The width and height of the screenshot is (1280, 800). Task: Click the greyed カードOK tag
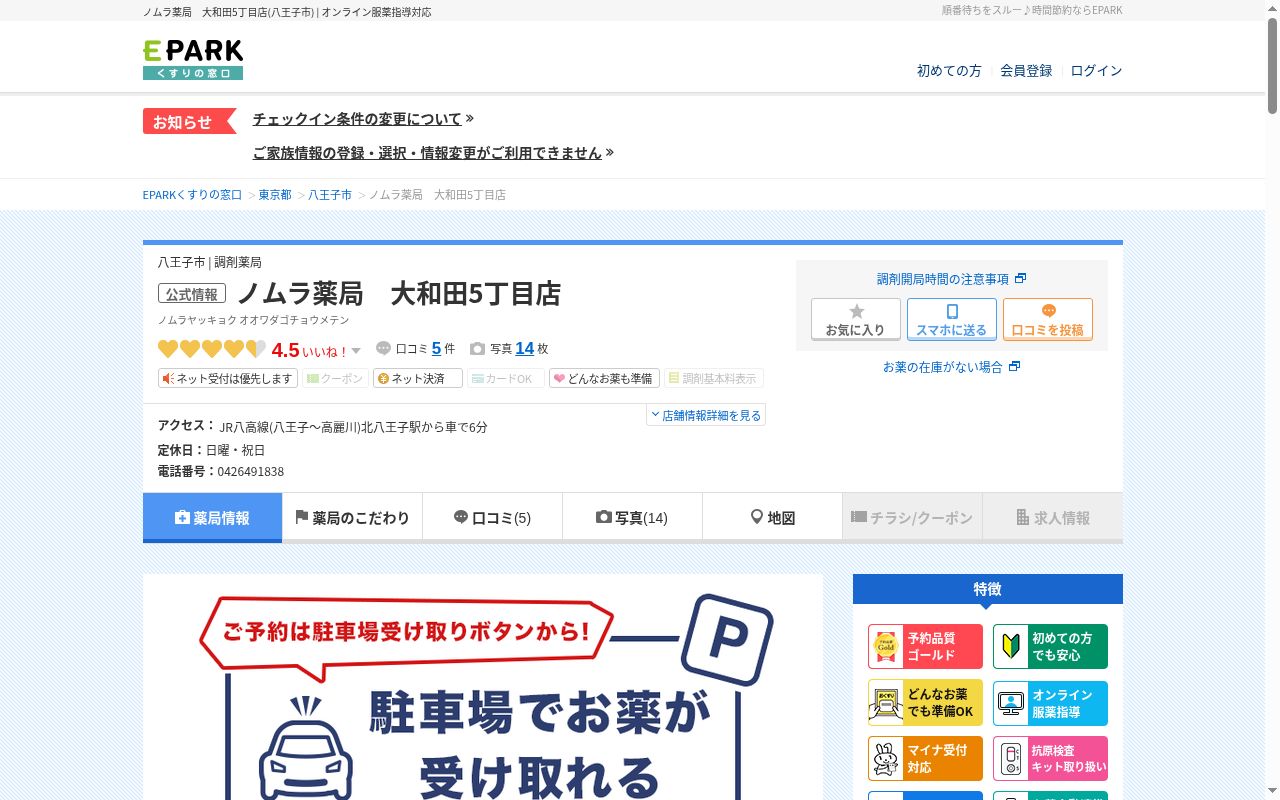tap(506, 379)
